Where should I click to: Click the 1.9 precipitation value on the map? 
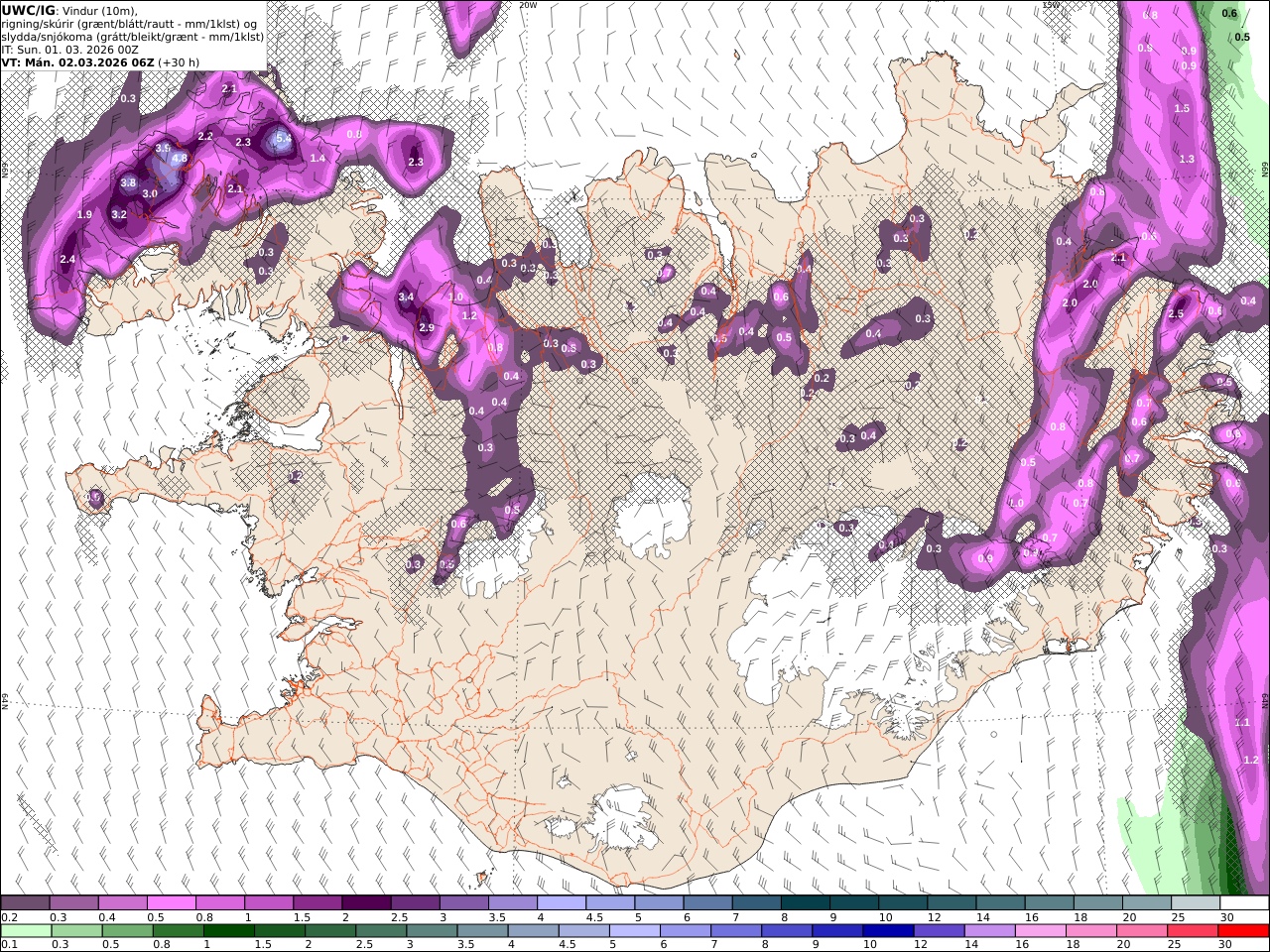click(x=84, y=214)
